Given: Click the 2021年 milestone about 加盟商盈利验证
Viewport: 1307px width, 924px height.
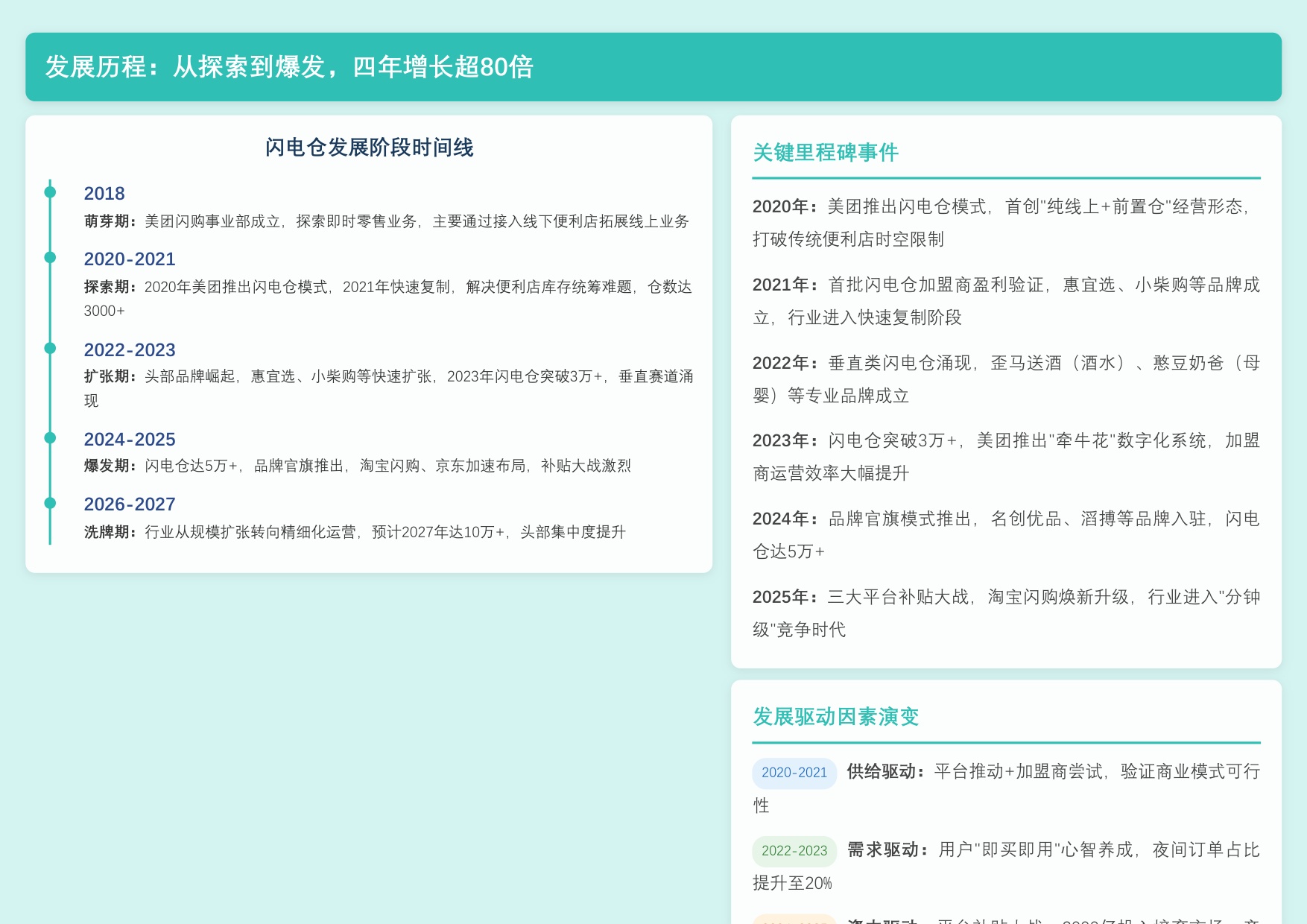Looking at the screenshot, I should point(1006,301).
